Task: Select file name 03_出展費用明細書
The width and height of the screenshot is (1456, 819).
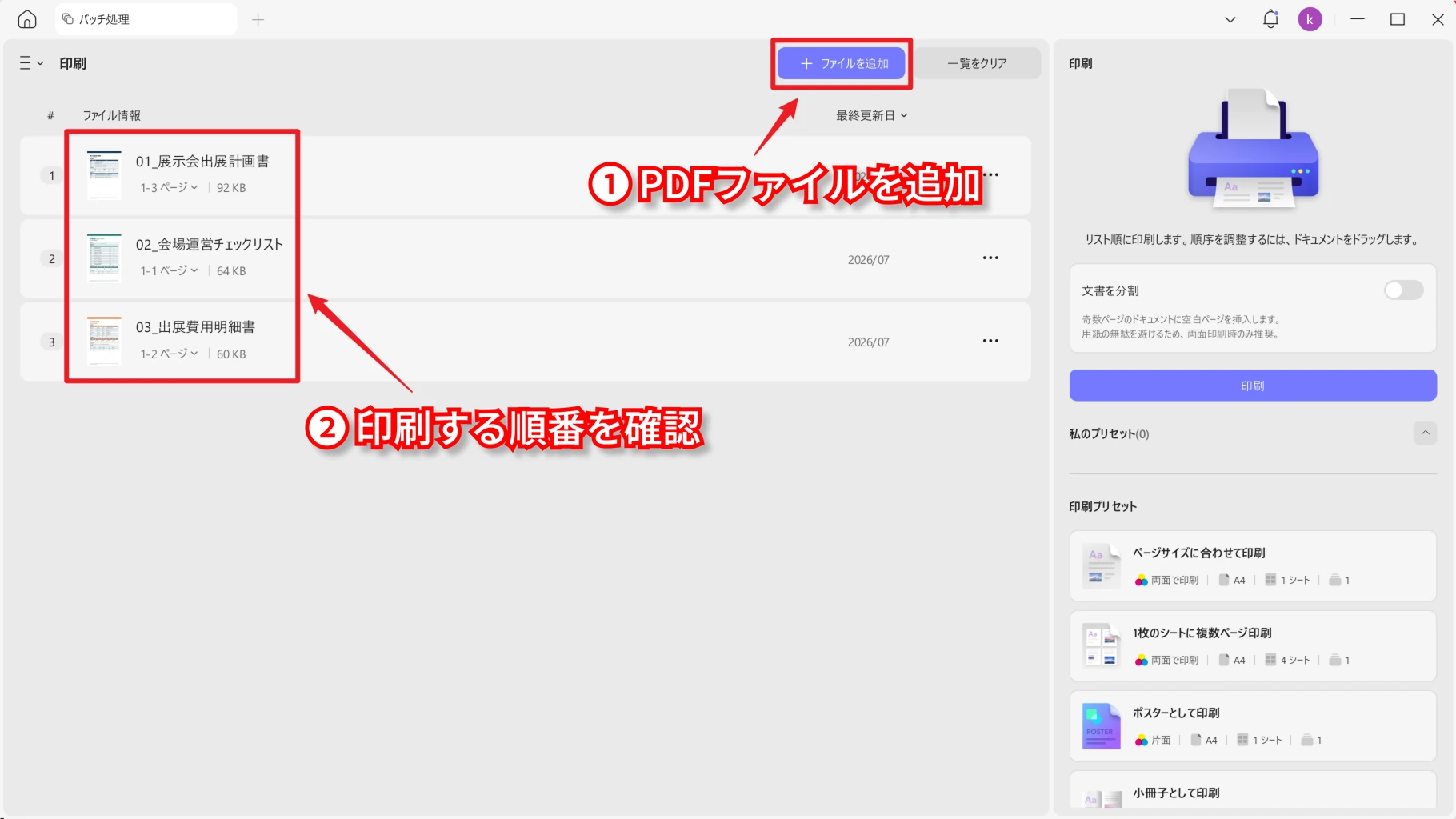Action: coord(195,327)
